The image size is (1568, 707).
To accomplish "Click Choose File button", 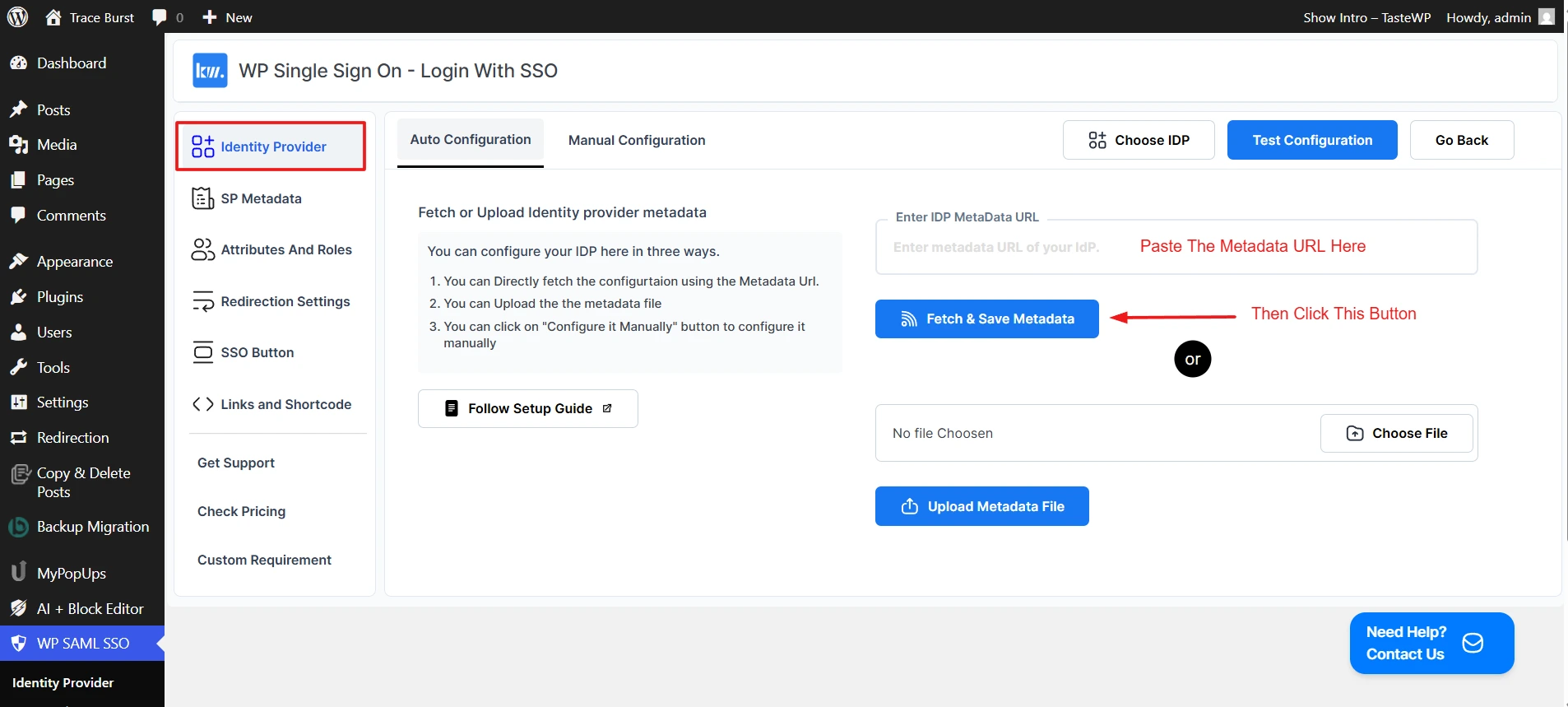I will click(x=1396, y=433).
